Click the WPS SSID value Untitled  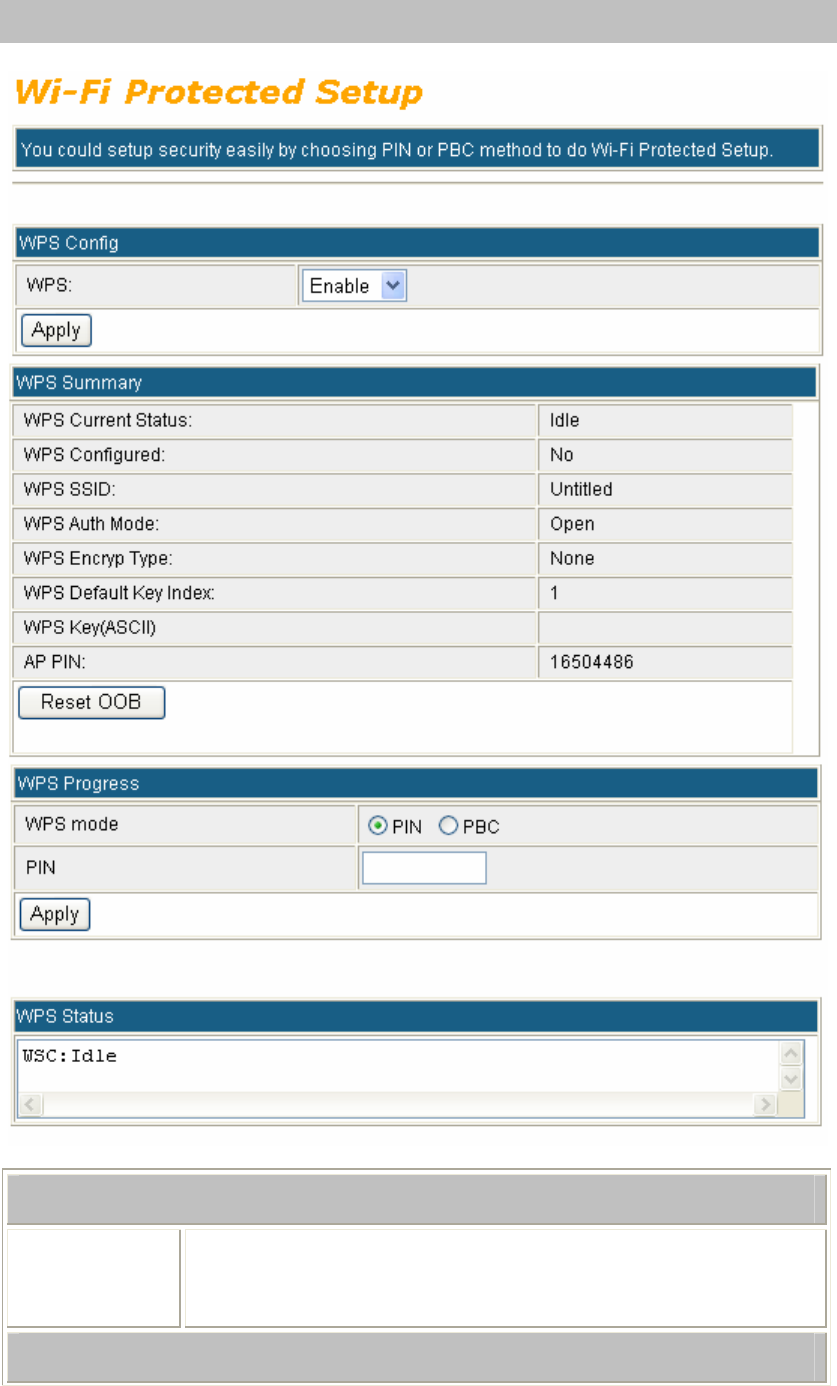pyautogui.click(x=581, y=490)
